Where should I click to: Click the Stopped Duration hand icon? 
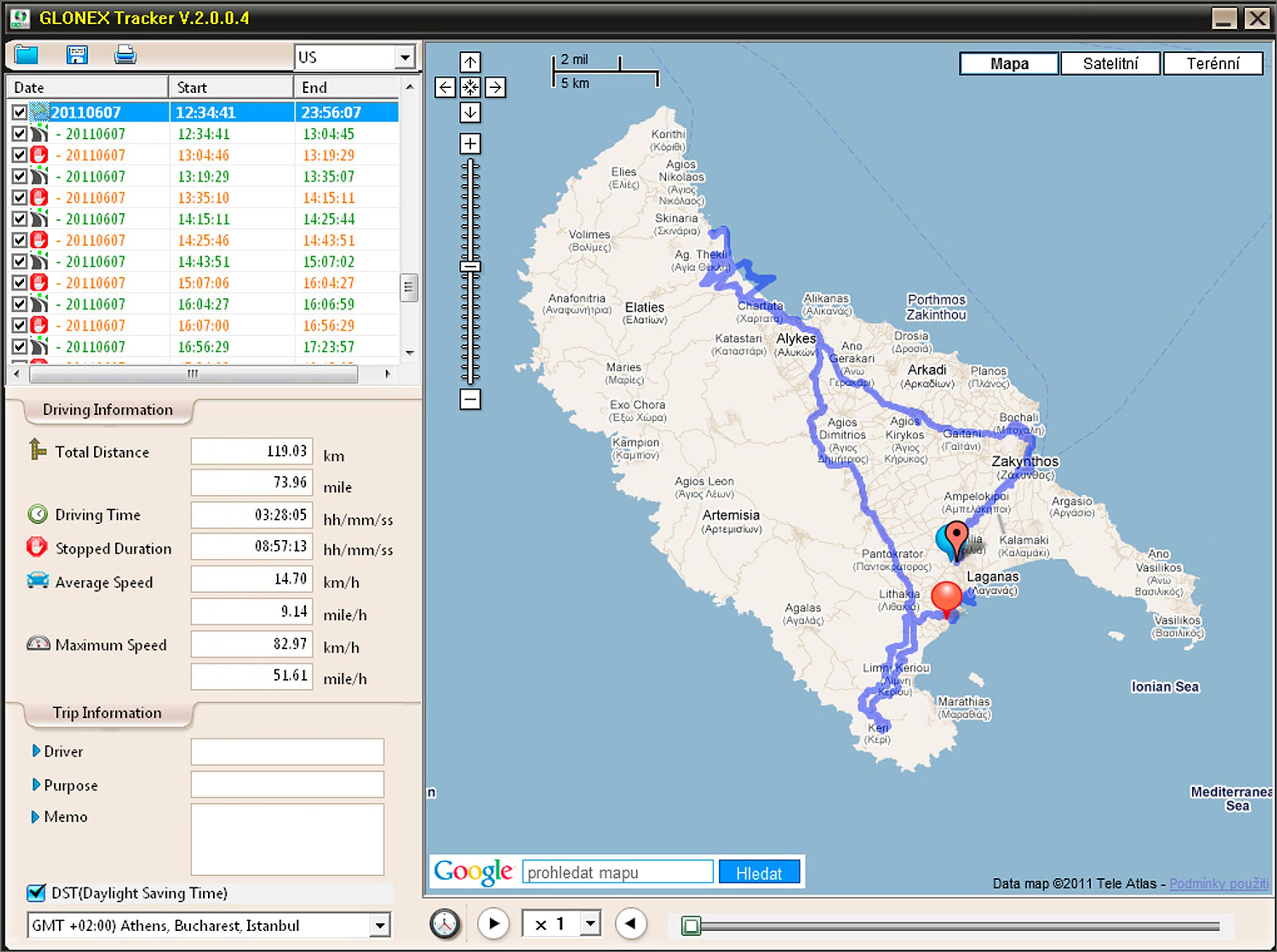(x=37, y=546)
